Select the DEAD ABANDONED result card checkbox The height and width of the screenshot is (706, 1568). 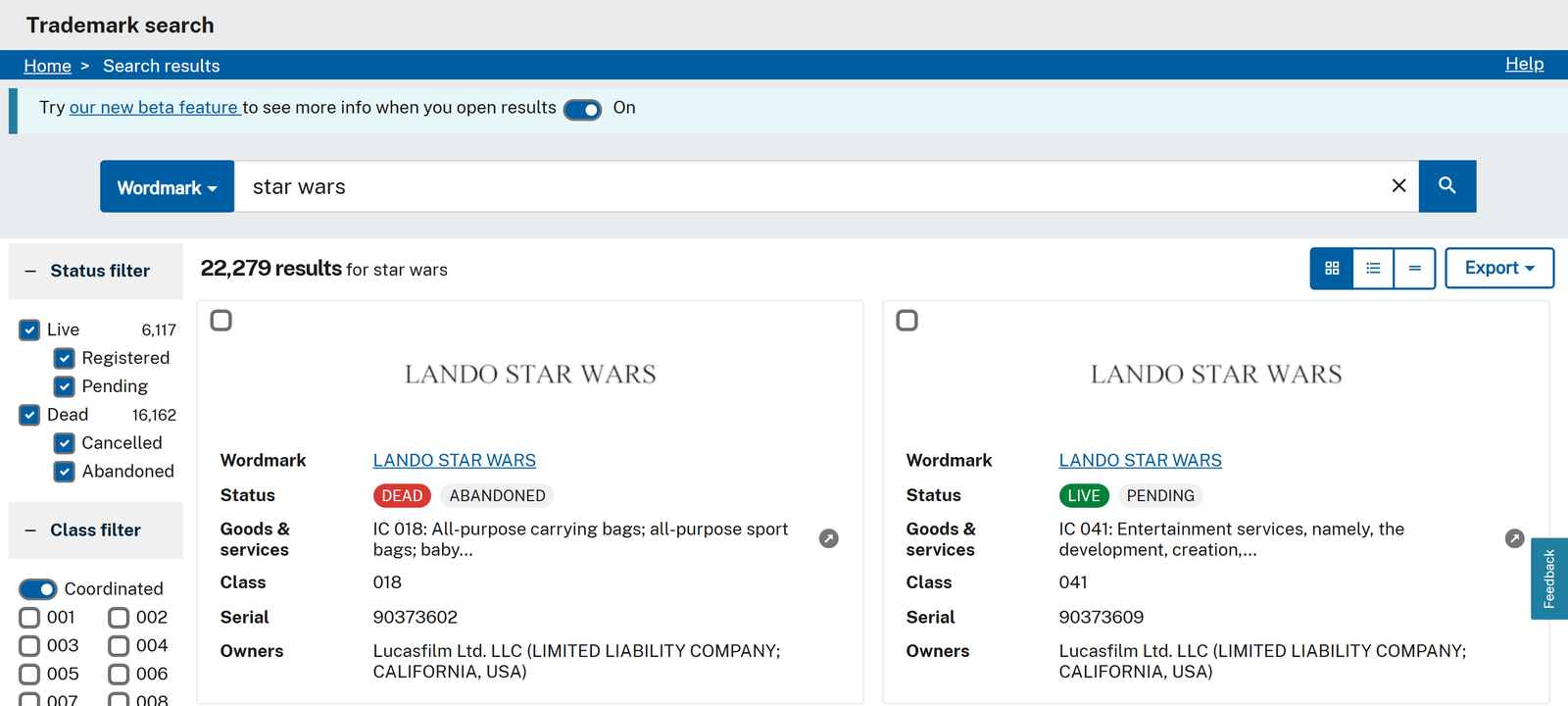click(221, 321)
